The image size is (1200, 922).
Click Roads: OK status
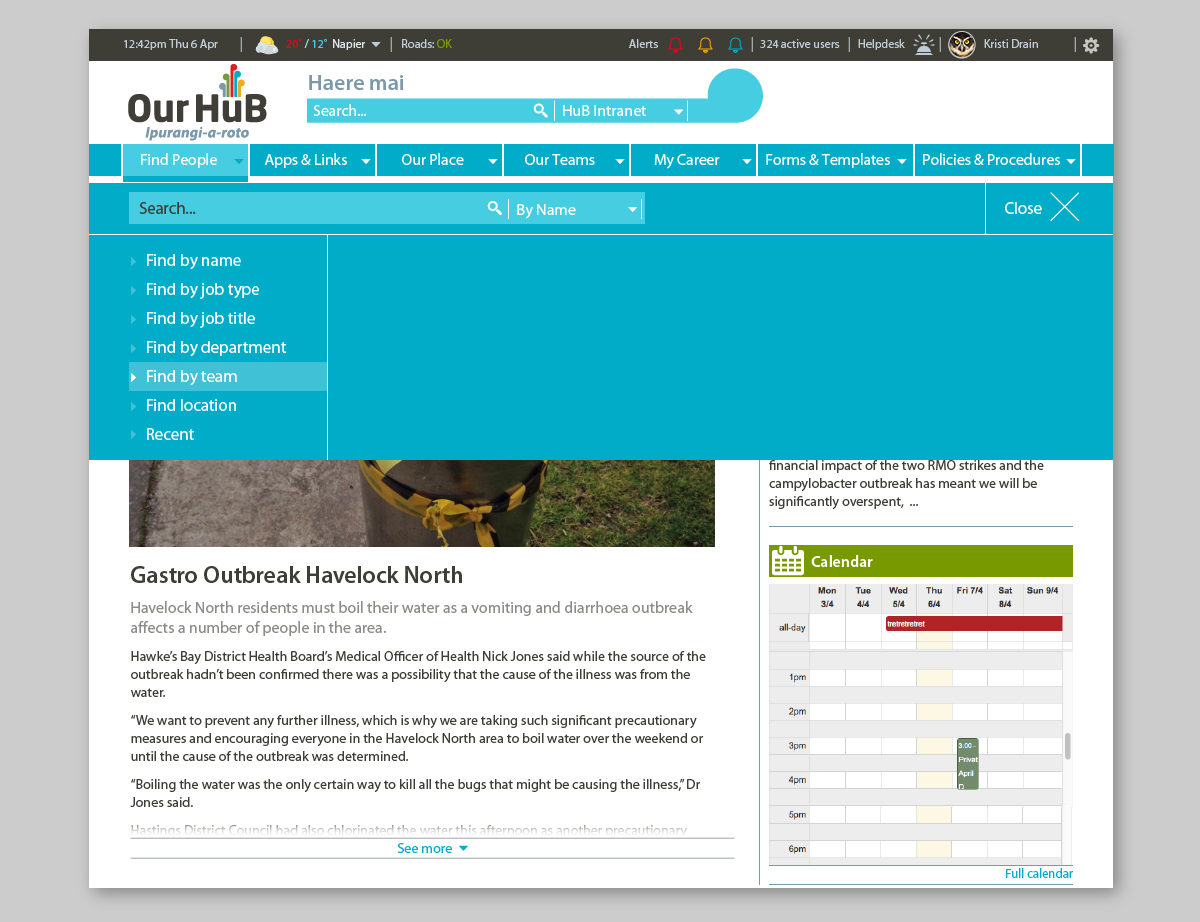click(426, 44)
